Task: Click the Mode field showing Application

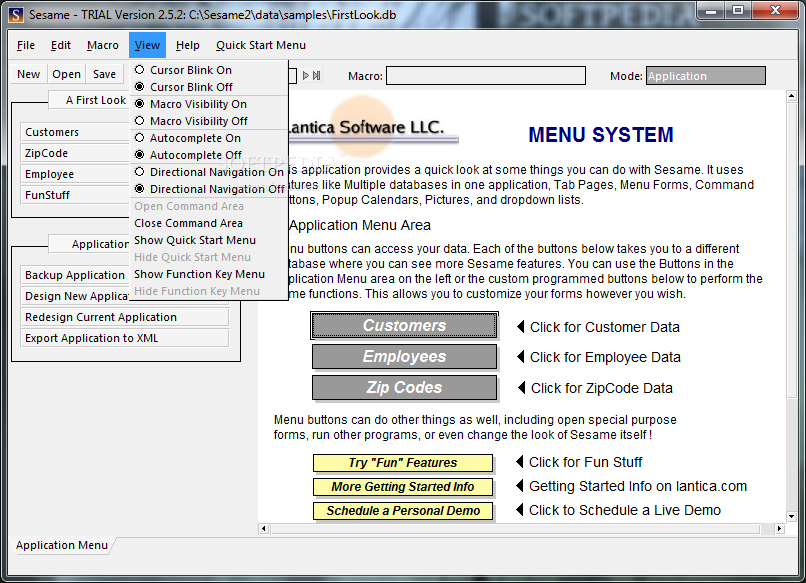Action: [706, 76]
